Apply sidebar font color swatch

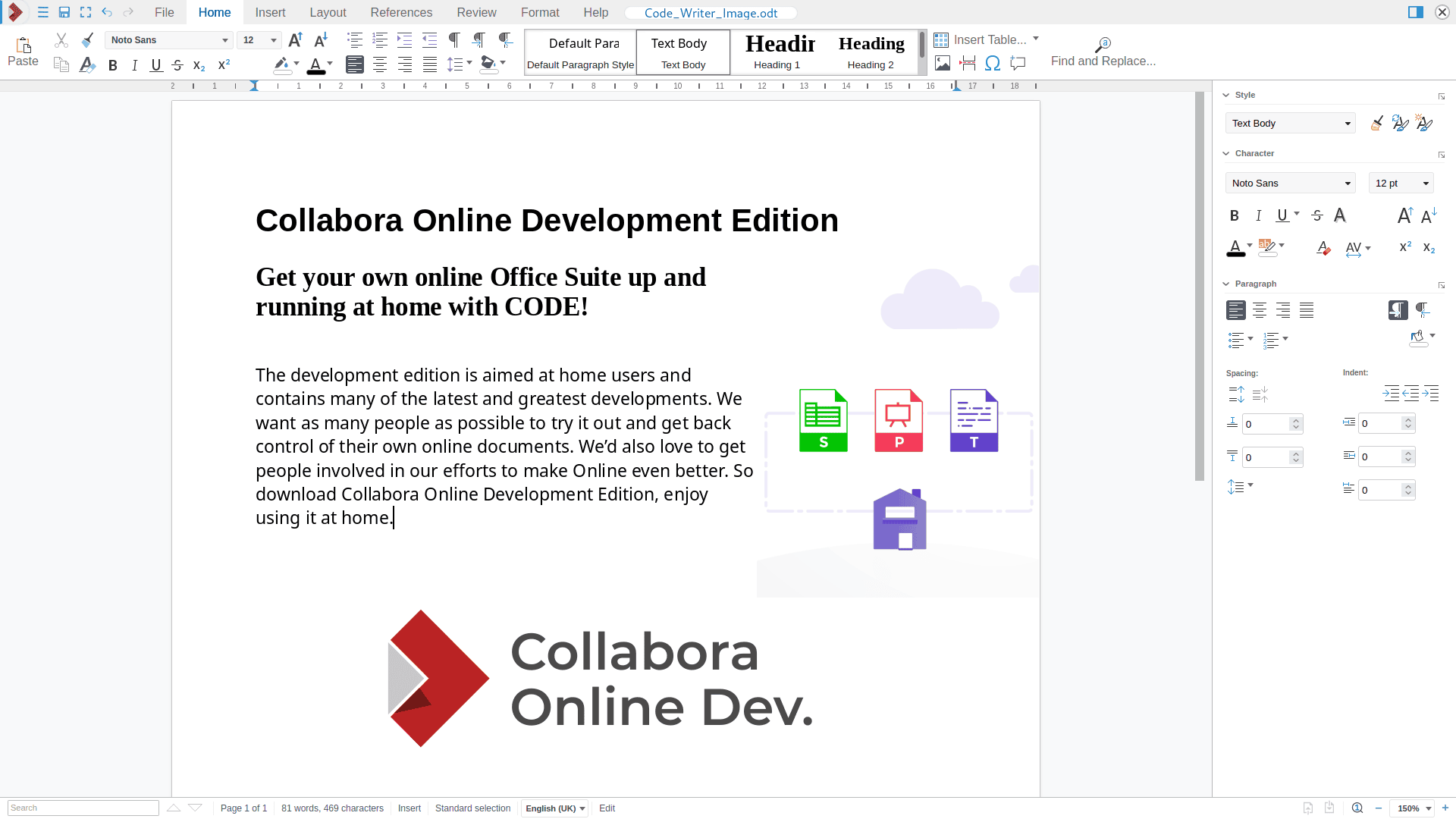pos(1235,248)
